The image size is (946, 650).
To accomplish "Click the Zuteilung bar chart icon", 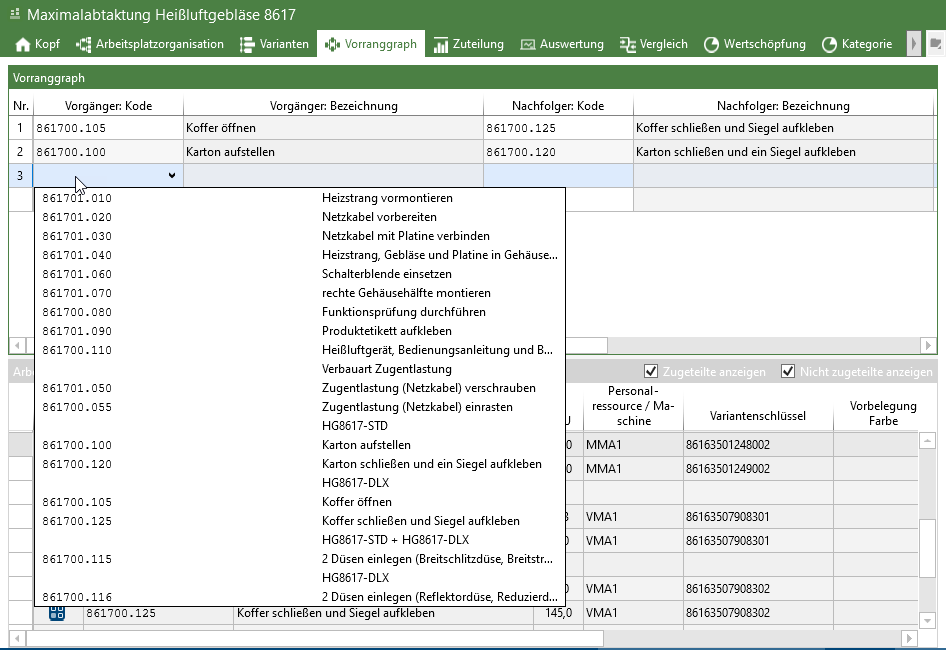I will [x=441, y=45].
